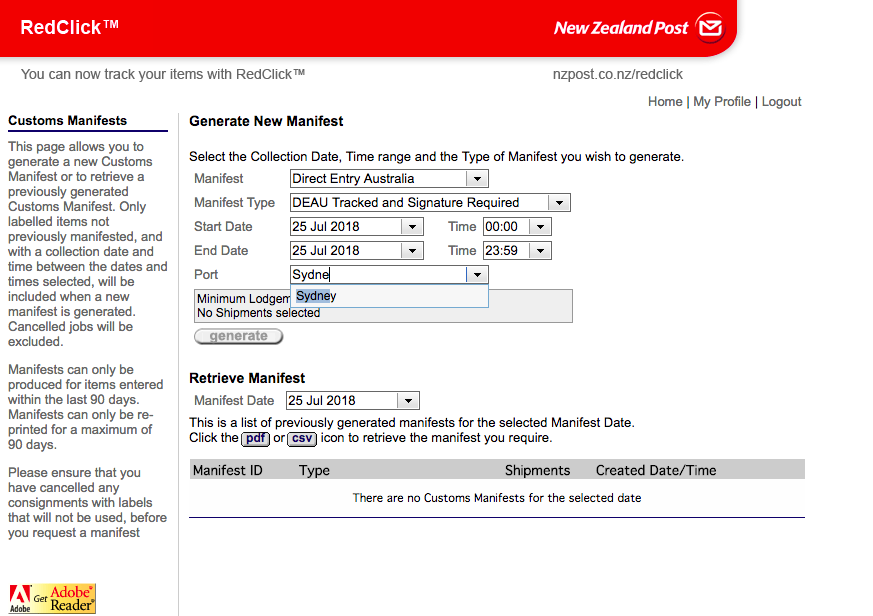
Task: Click the Generate New Manifest heading
Action: [x=266, y=121]
